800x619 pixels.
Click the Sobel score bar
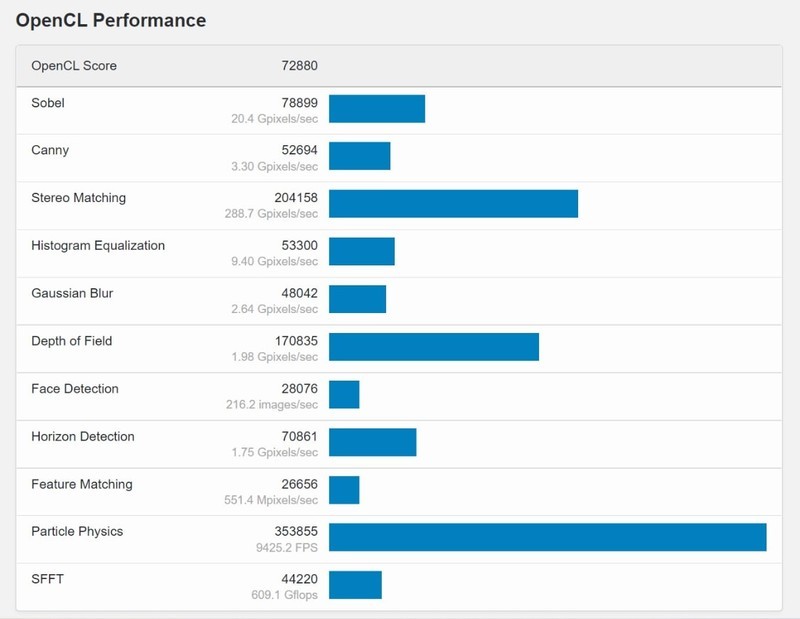(377, 109)
